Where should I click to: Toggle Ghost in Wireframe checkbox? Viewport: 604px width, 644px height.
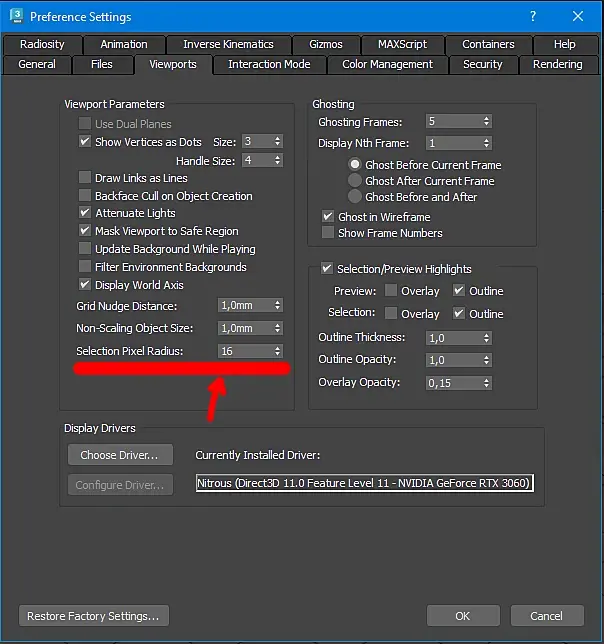tap(328, 216)
